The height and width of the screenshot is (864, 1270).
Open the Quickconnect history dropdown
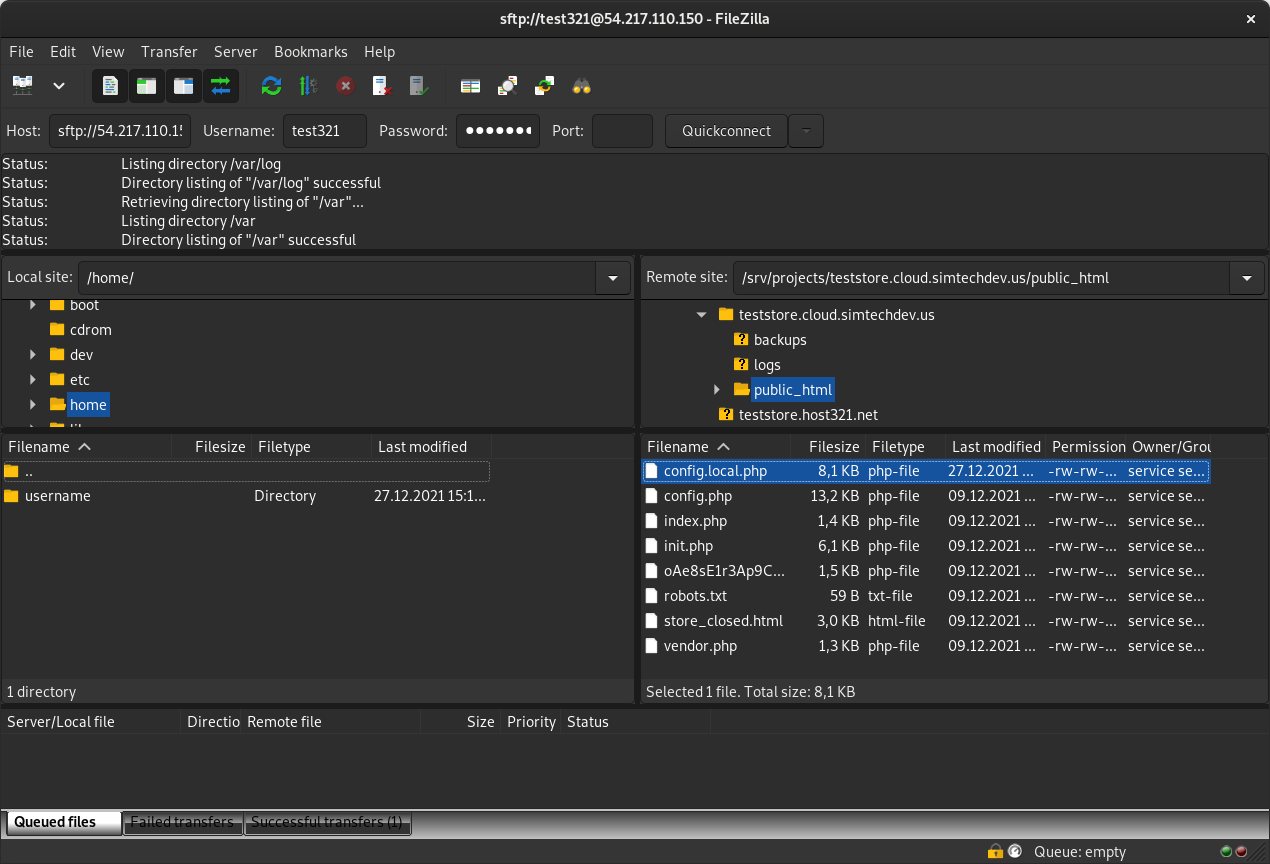(806, 131)
